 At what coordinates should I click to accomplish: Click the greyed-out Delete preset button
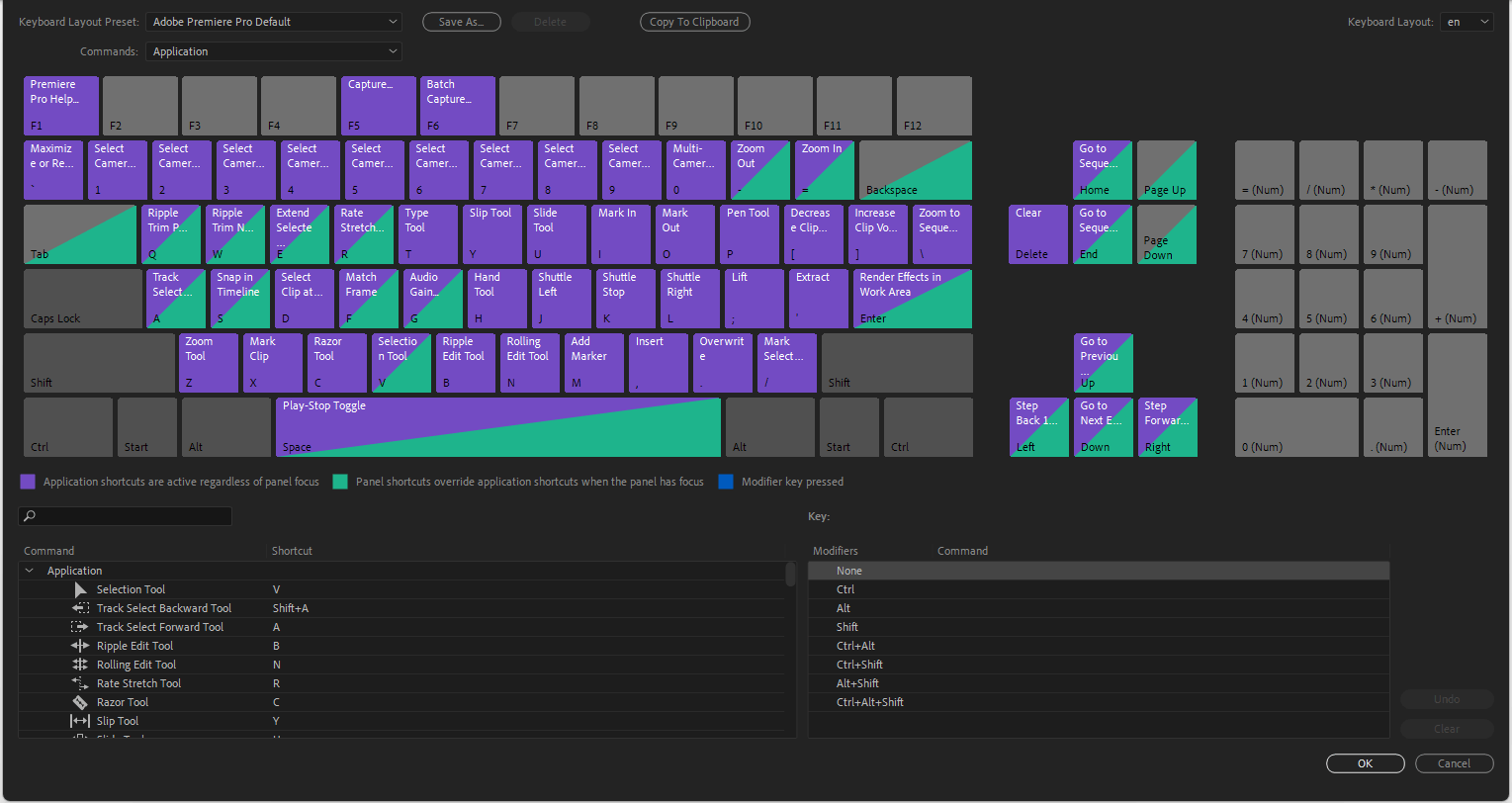[x=551, y=22]
